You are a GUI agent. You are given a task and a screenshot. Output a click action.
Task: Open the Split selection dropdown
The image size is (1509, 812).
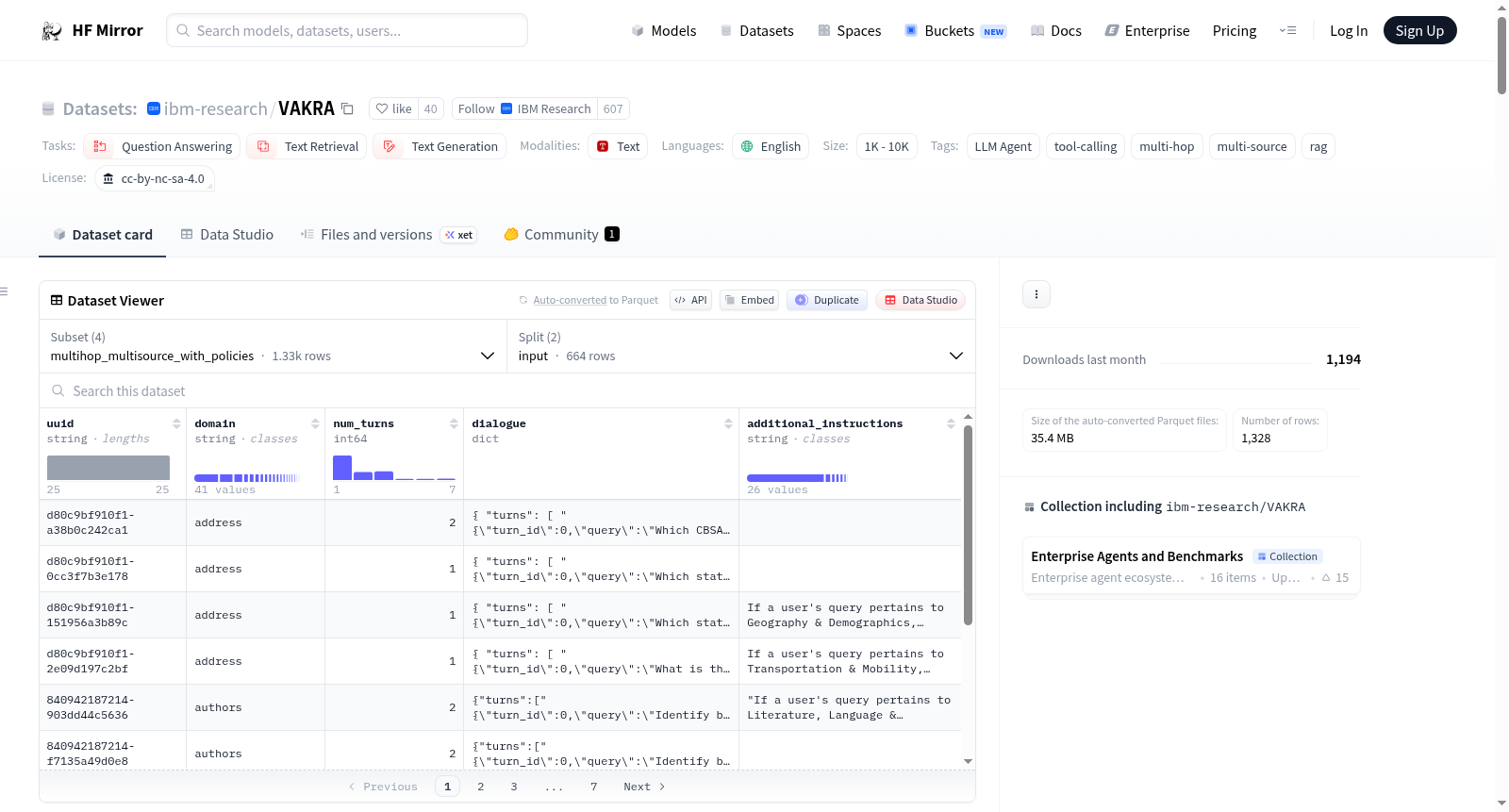(x=740, y=347)
